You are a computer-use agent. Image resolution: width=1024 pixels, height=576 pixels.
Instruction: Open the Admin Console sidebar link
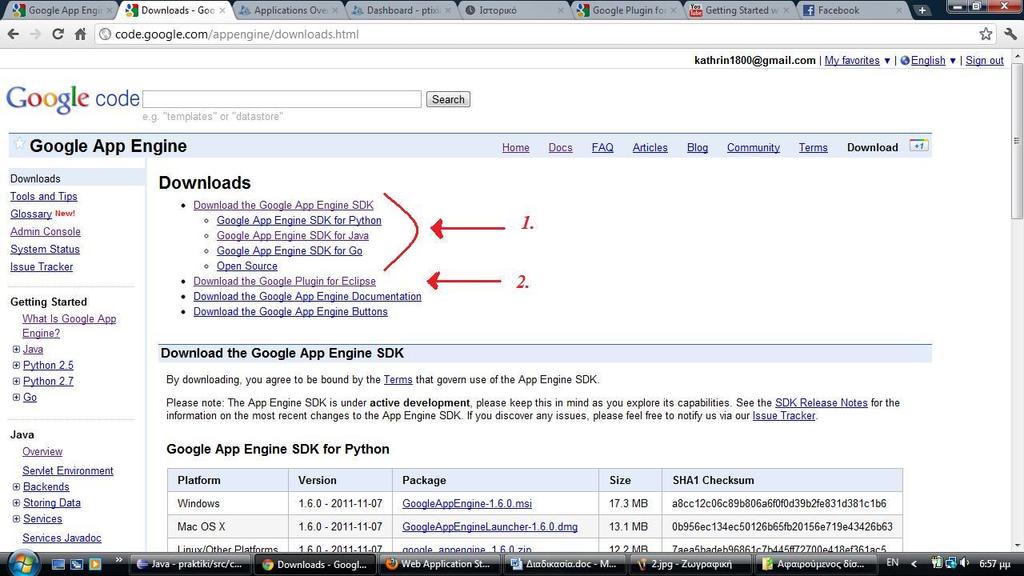pyautogui.click(x=45, y=232)
